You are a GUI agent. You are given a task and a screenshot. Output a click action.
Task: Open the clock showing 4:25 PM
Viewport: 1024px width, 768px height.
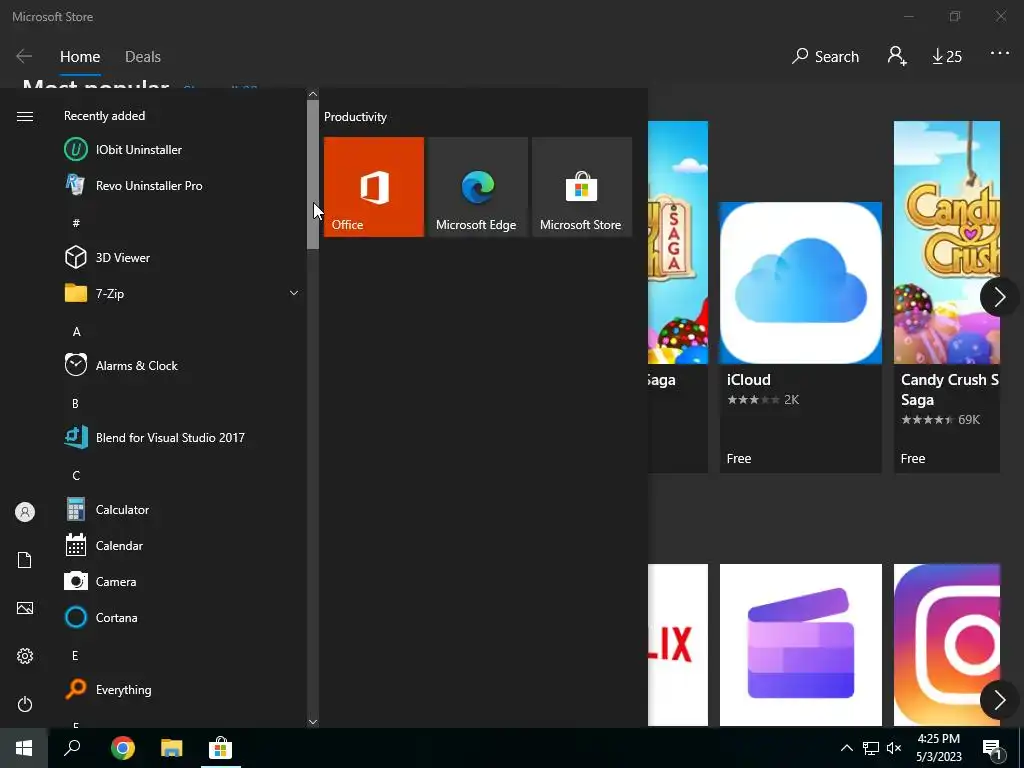point(938,748)
